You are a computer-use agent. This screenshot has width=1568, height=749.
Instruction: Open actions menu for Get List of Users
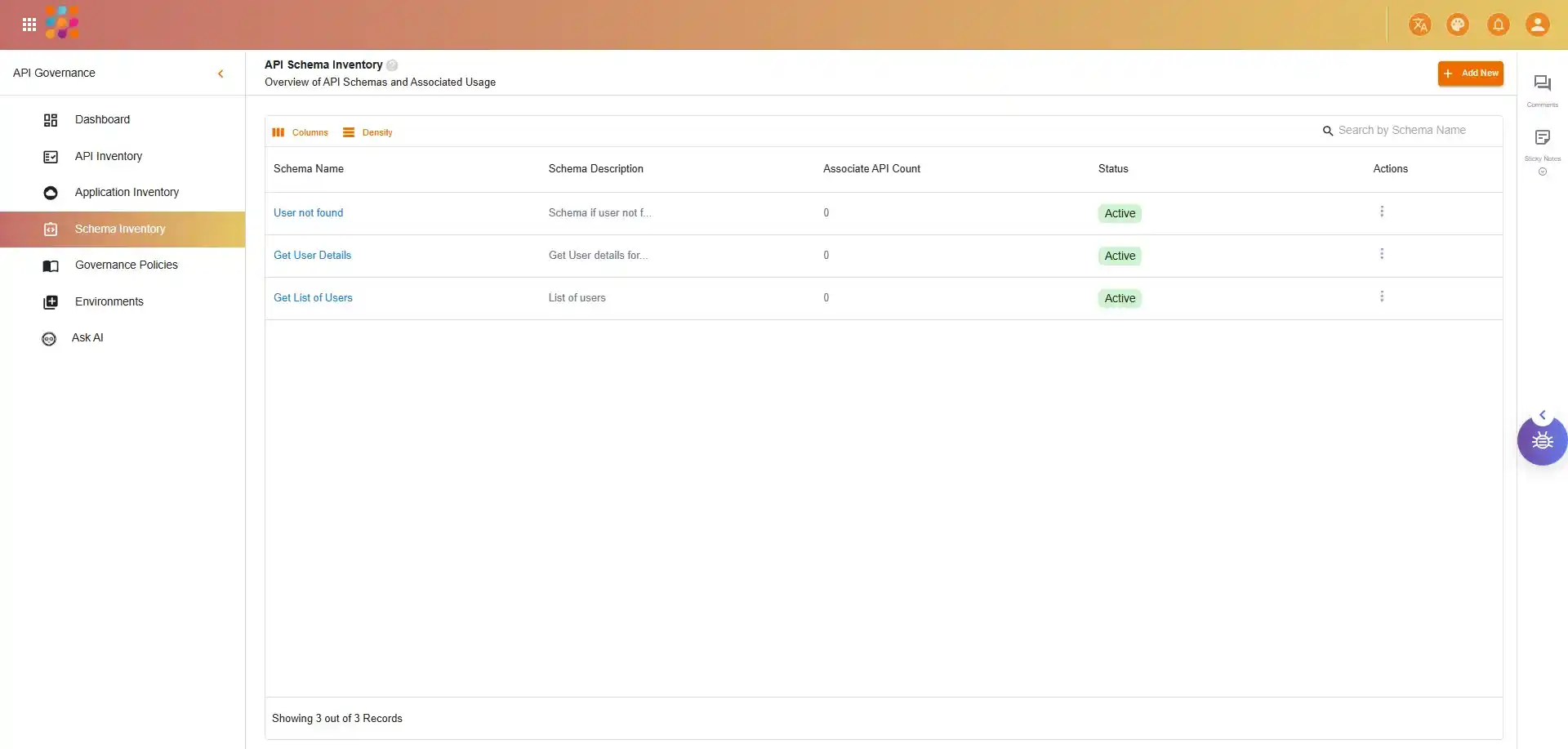point(1382,296)
